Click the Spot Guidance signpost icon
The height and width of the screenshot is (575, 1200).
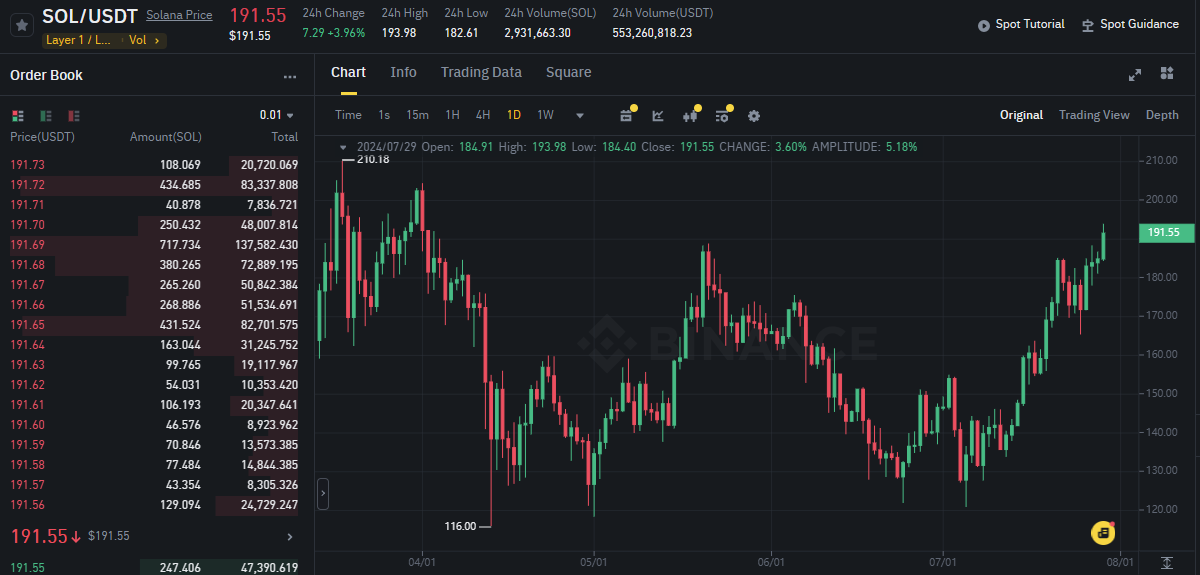[1088, 25]
